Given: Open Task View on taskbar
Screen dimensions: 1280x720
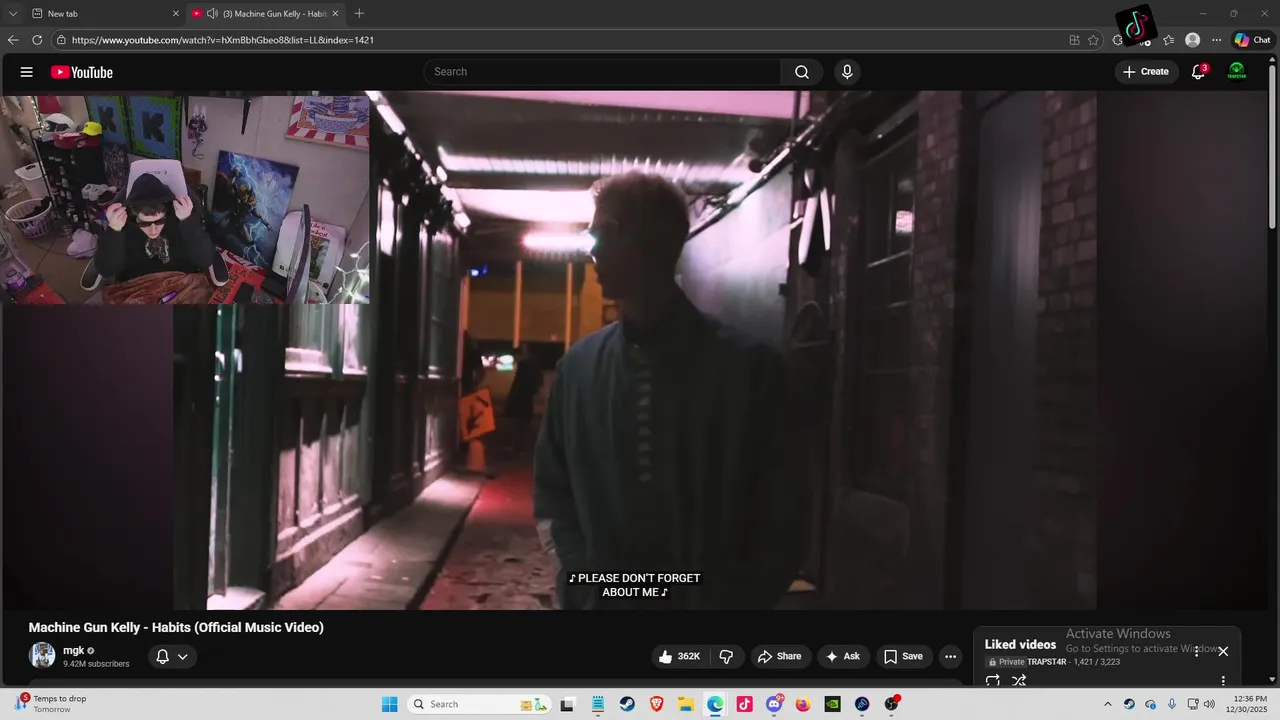Looking at the screenshot, I should 567,704.
